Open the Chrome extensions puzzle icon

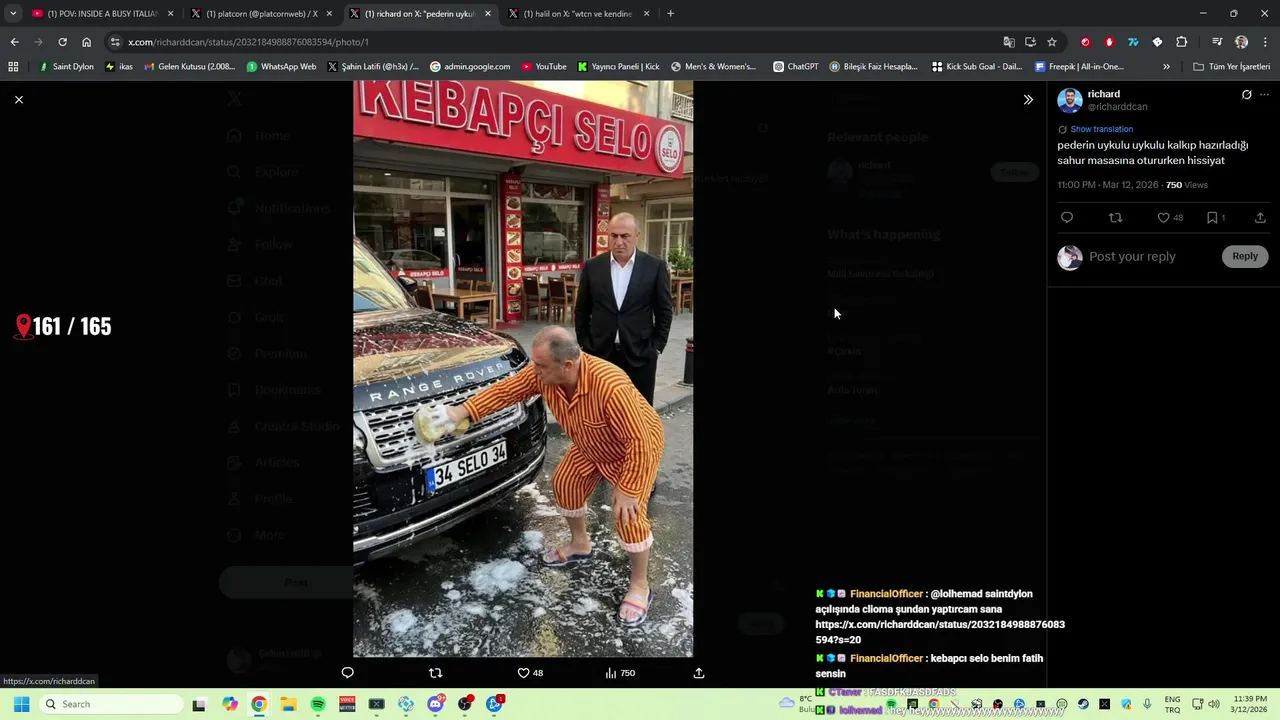click(1181, 42)
